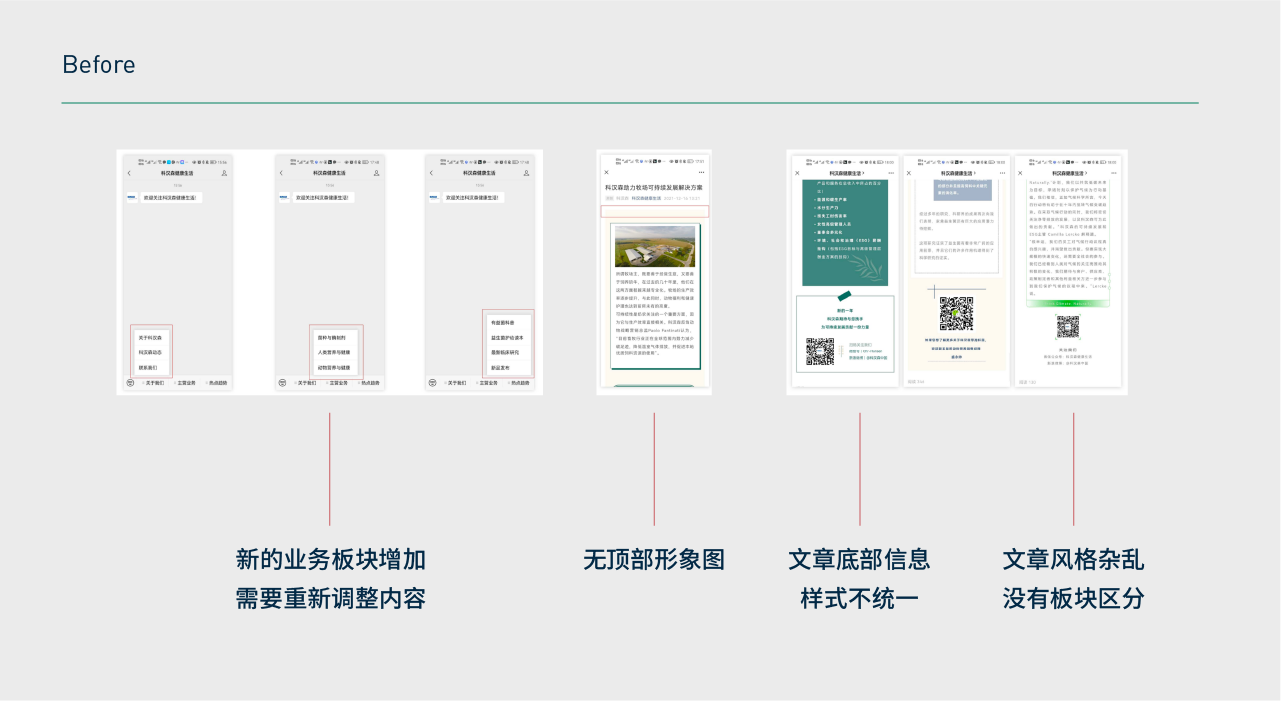Tap 热点趋势 tab under 新品发布 popup

point(520,383)
